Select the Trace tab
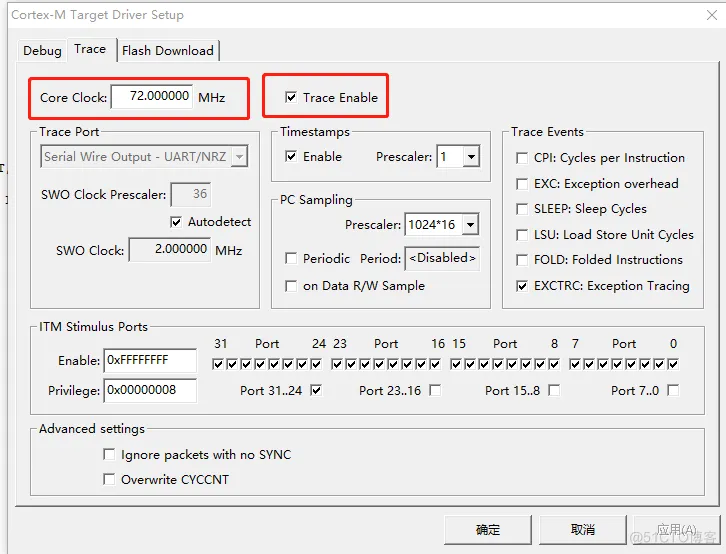 (x=90, y=49)
